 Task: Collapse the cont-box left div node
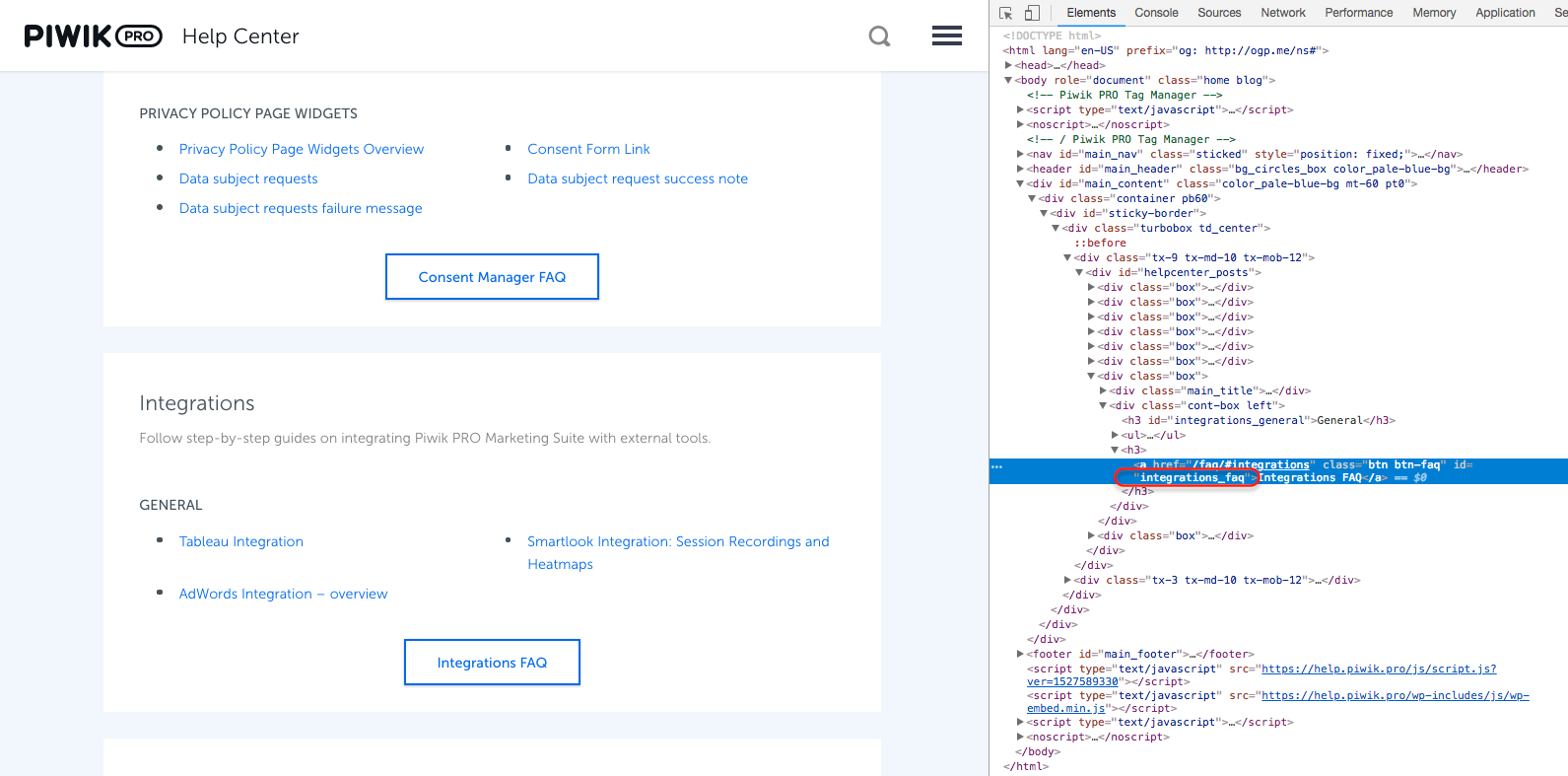(1103, 405)
